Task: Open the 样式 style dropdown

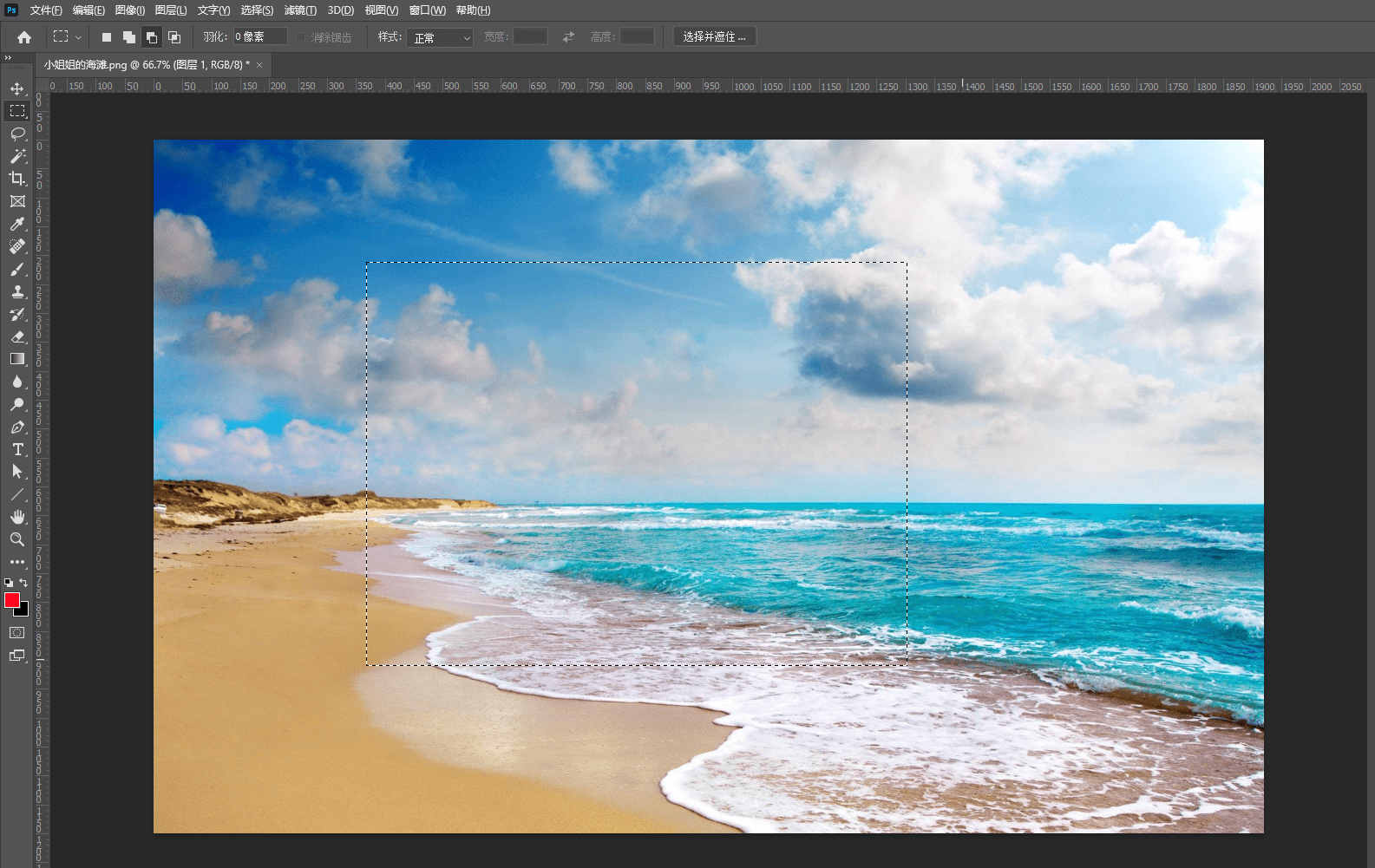Action: (x=440, y=37)
